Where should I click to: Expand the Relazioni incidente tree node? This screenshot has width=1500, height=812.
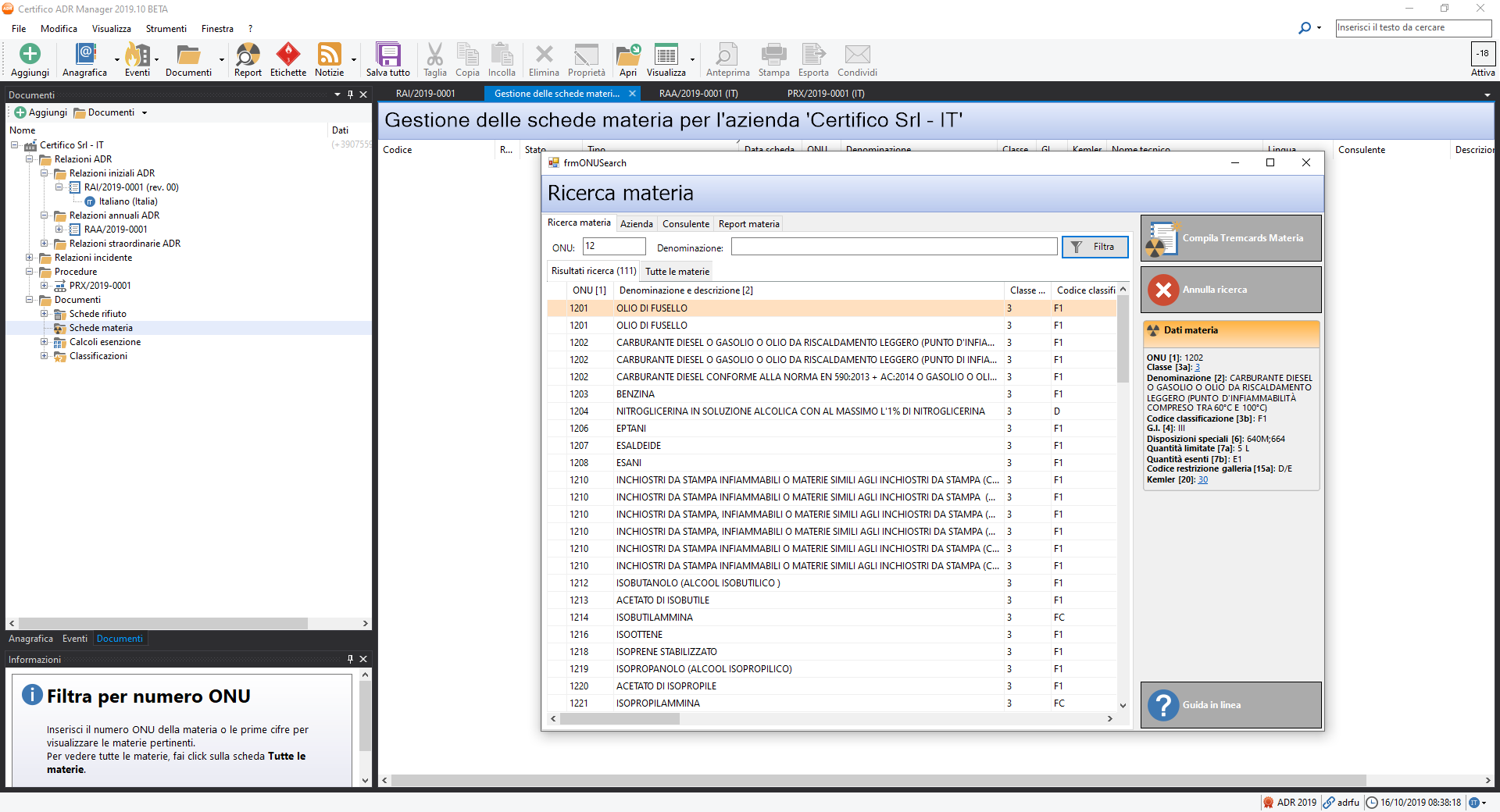click(30, 258)
